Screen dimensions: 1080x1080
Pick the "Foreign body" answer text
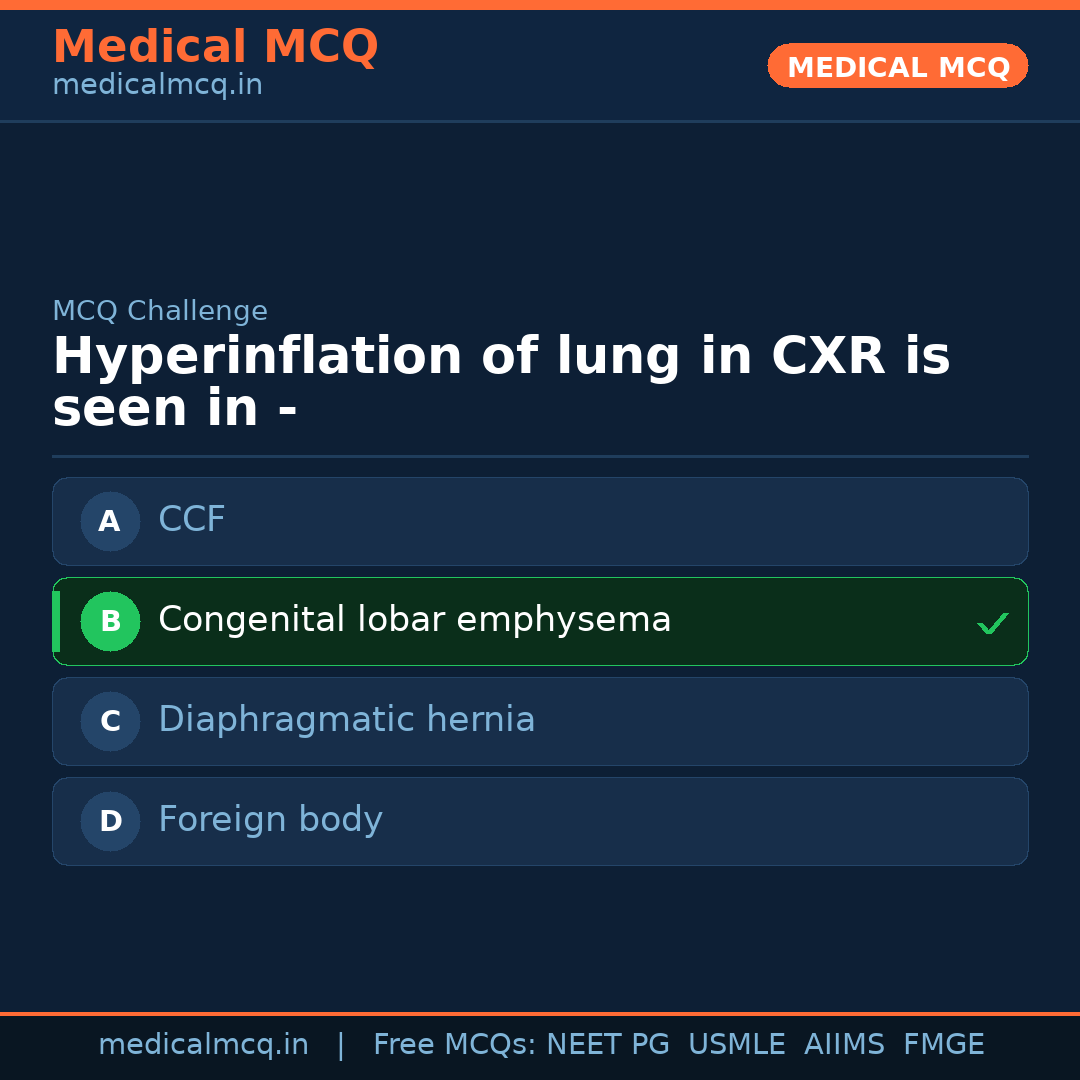[x=270, y=820]
